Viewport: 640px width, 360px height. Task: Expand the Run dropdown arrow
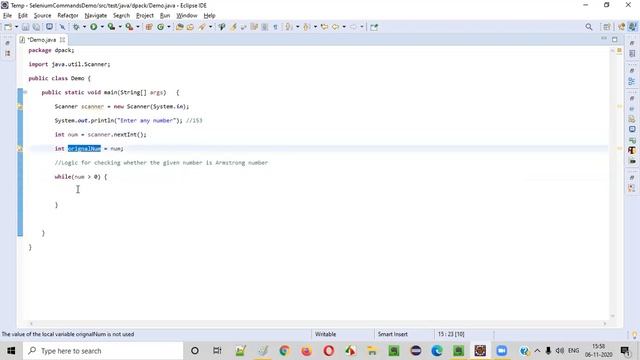(x=102, y=27)
